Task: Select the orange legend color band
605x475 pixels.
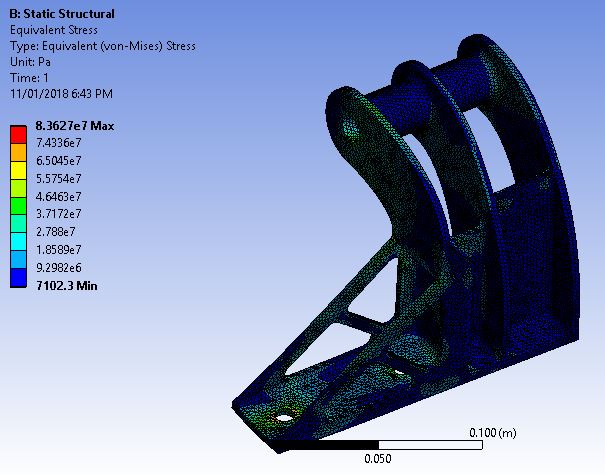Action: [x=17, y=151]
